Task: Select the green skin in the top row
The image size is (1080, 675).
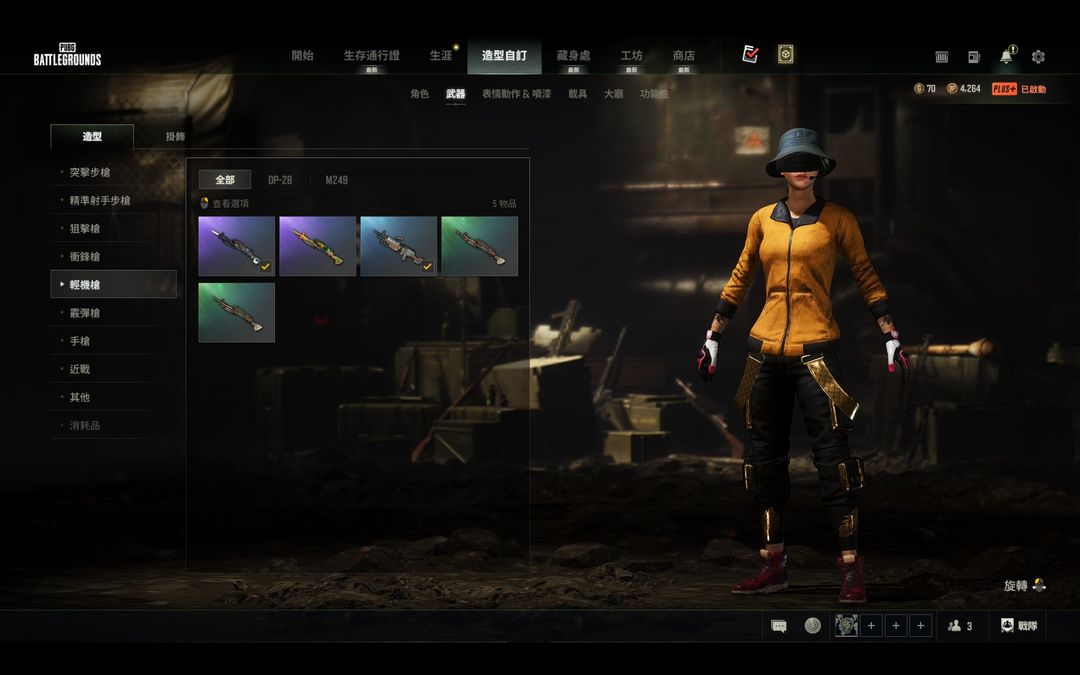Action: coord(479,246)
